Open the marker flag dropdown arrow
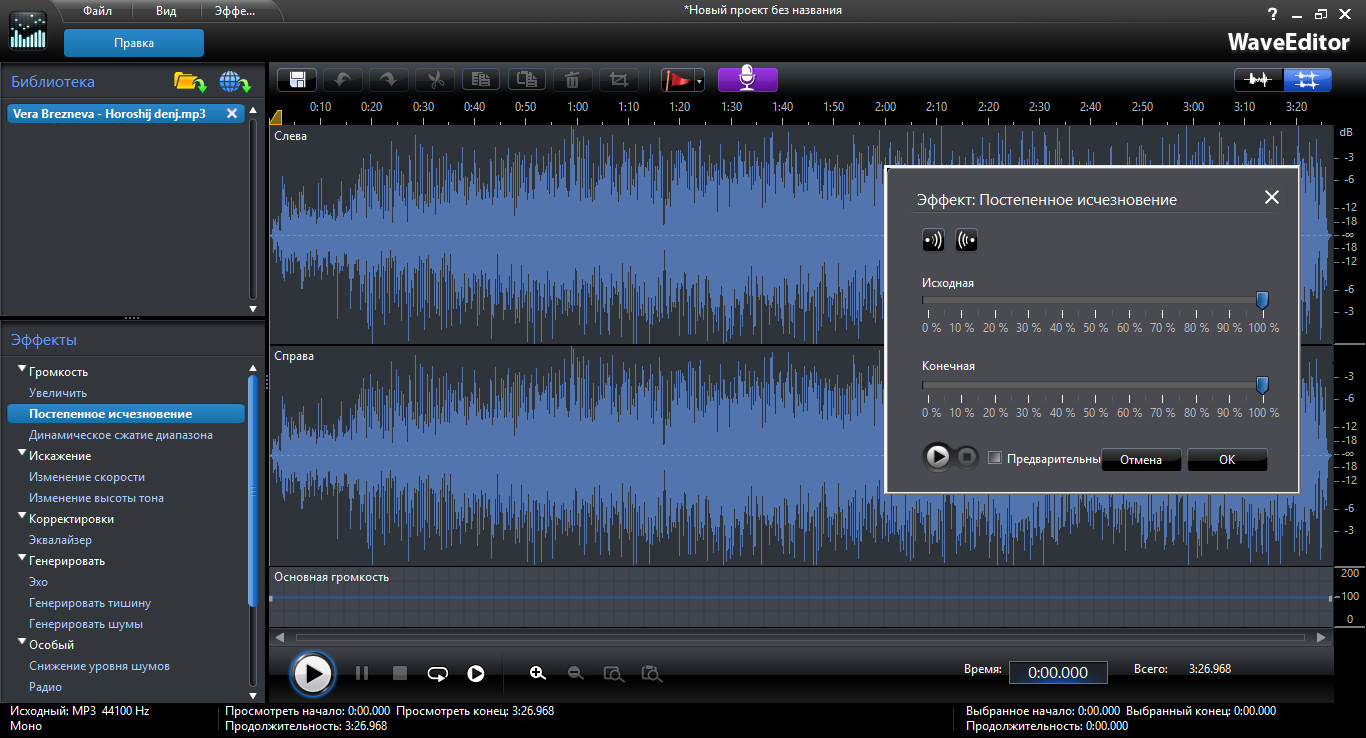 700,81
